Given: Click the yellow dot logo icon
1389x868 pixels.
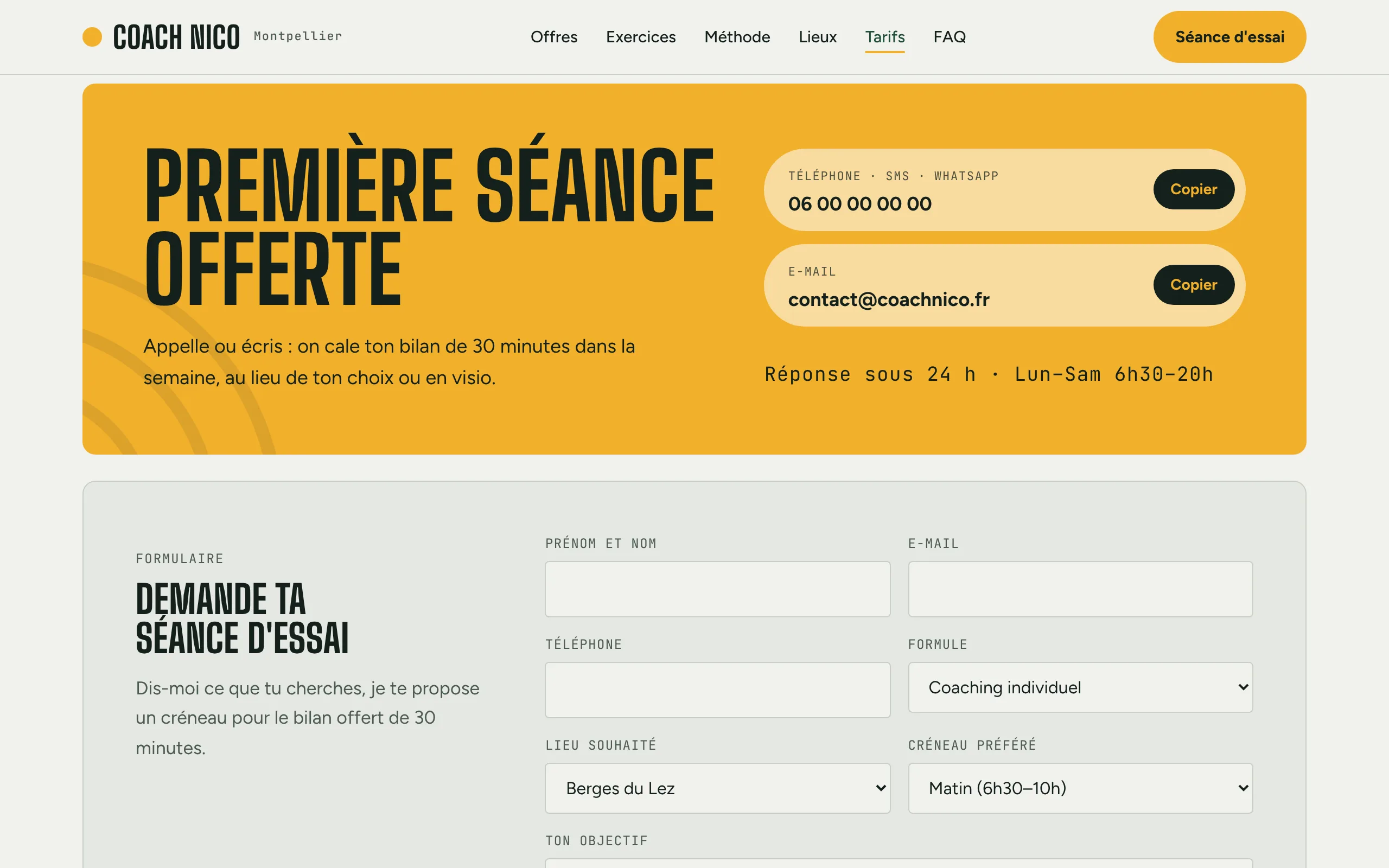Looking at the screenshot, I should tap(92, 37).
